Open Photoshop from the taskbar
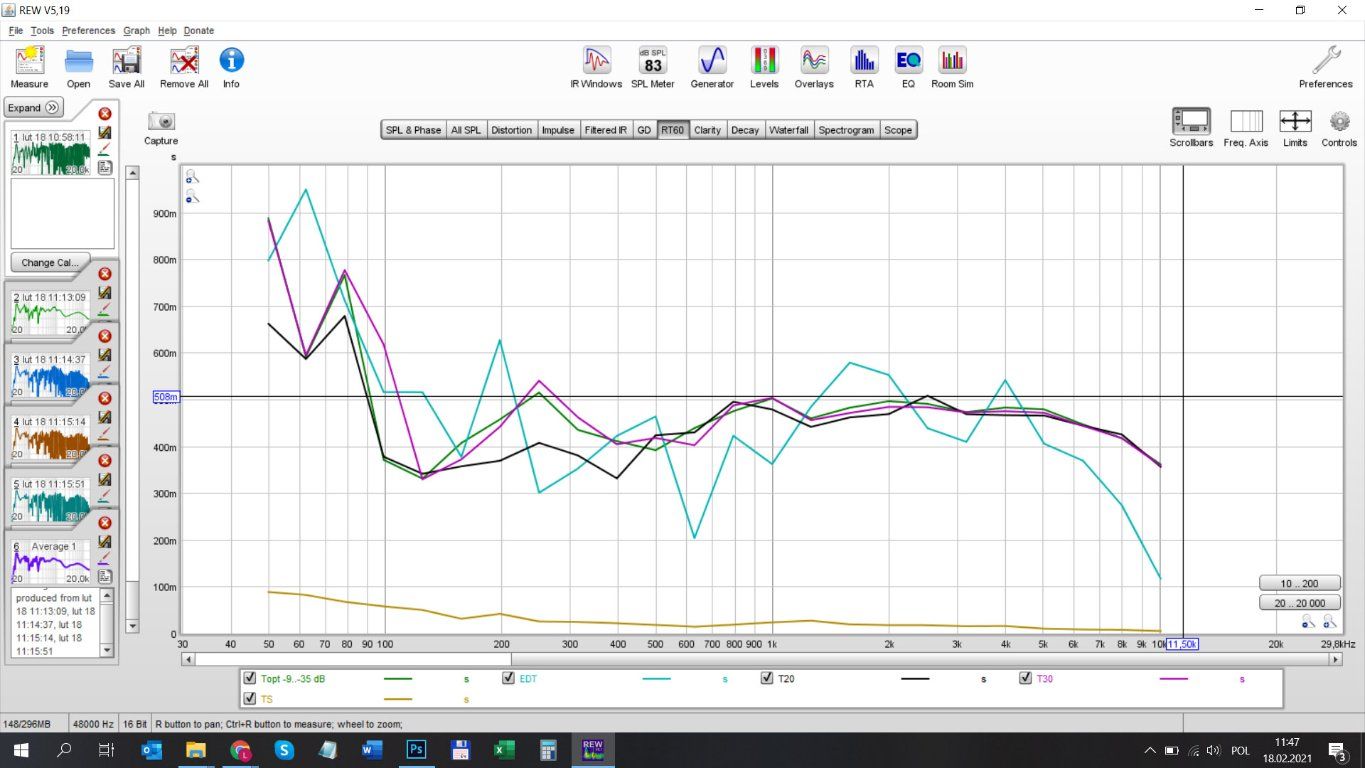Image resolution: width=1365 pixels, height=768 pixels. click(x=416, y=749)
